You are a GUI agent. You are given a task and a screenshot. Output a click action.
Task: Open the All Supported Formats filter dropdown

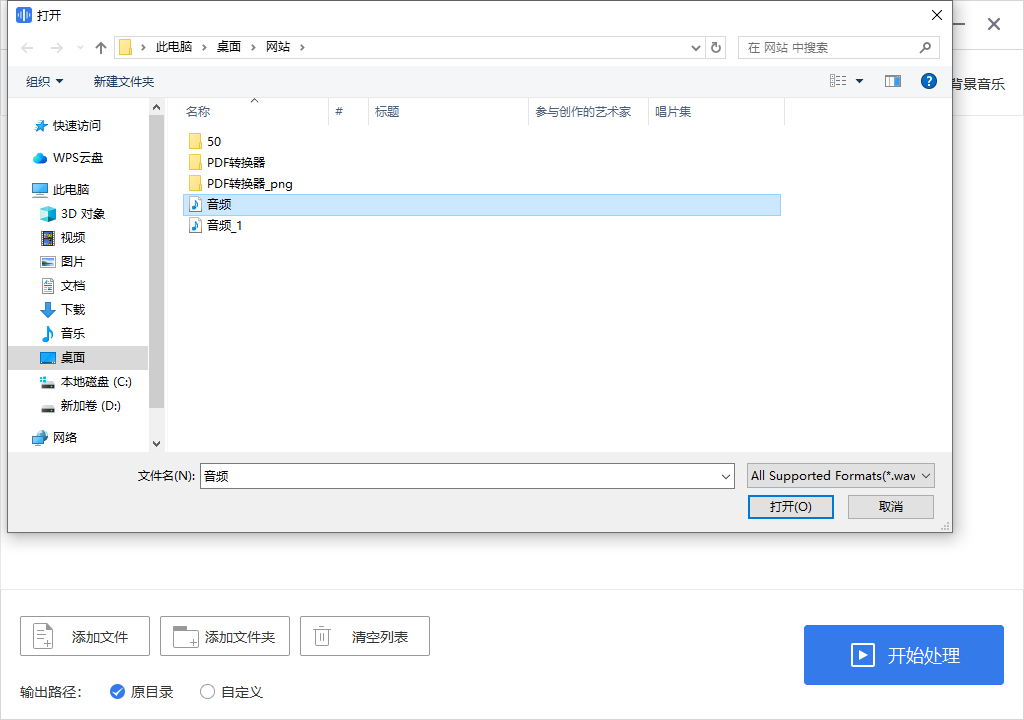click(x=840, y=476)
